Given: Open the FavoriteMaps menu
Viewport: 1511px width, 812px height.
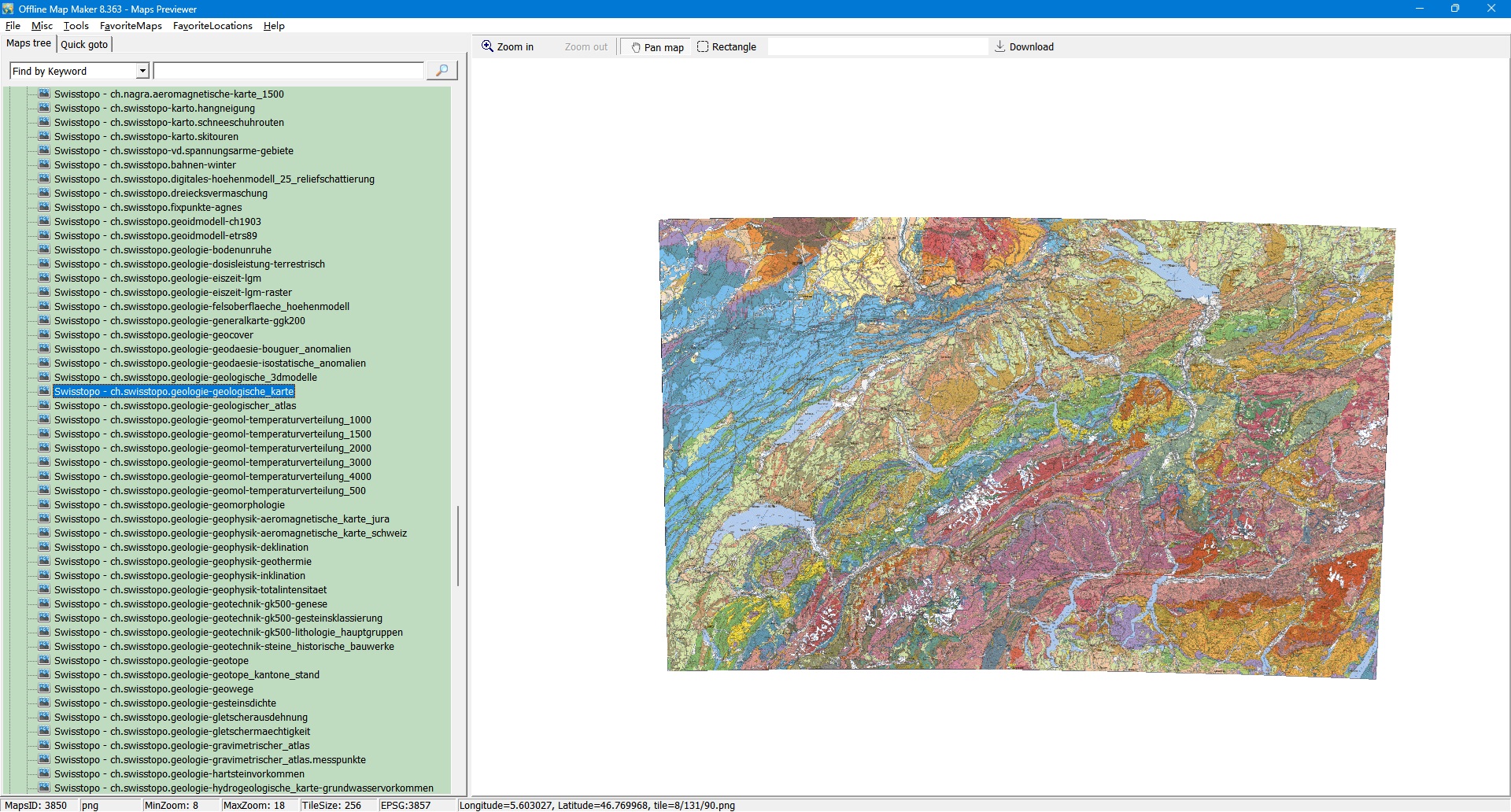Looking at the screenshot, I should point(131,26).
